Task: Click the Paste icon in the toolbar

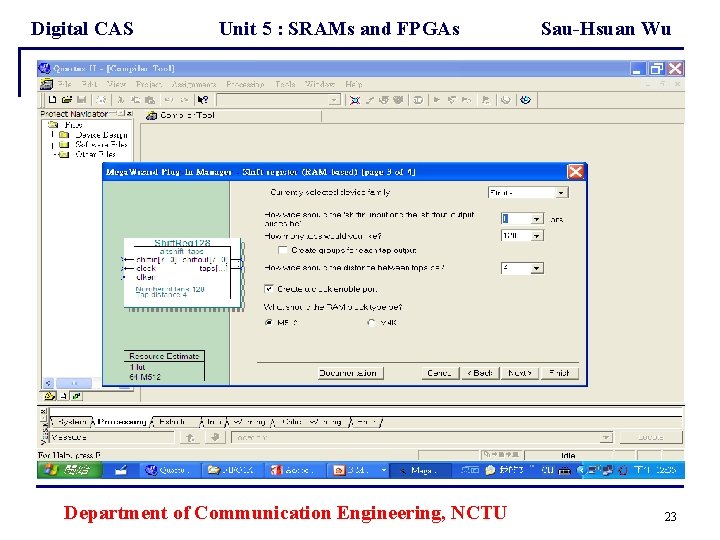Action: click(x=150, y=100)
